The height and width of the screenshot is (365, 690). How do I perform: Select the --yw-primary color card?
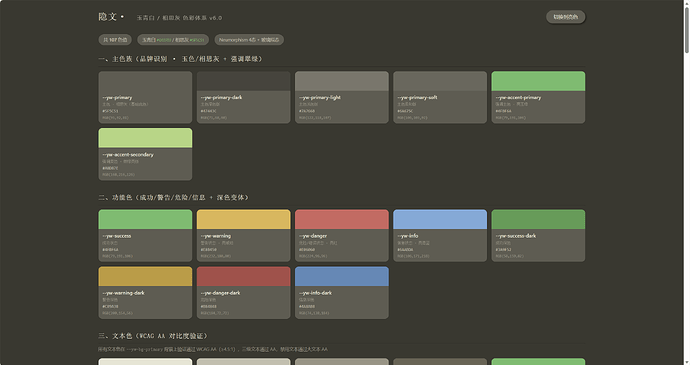click(145, 97)
